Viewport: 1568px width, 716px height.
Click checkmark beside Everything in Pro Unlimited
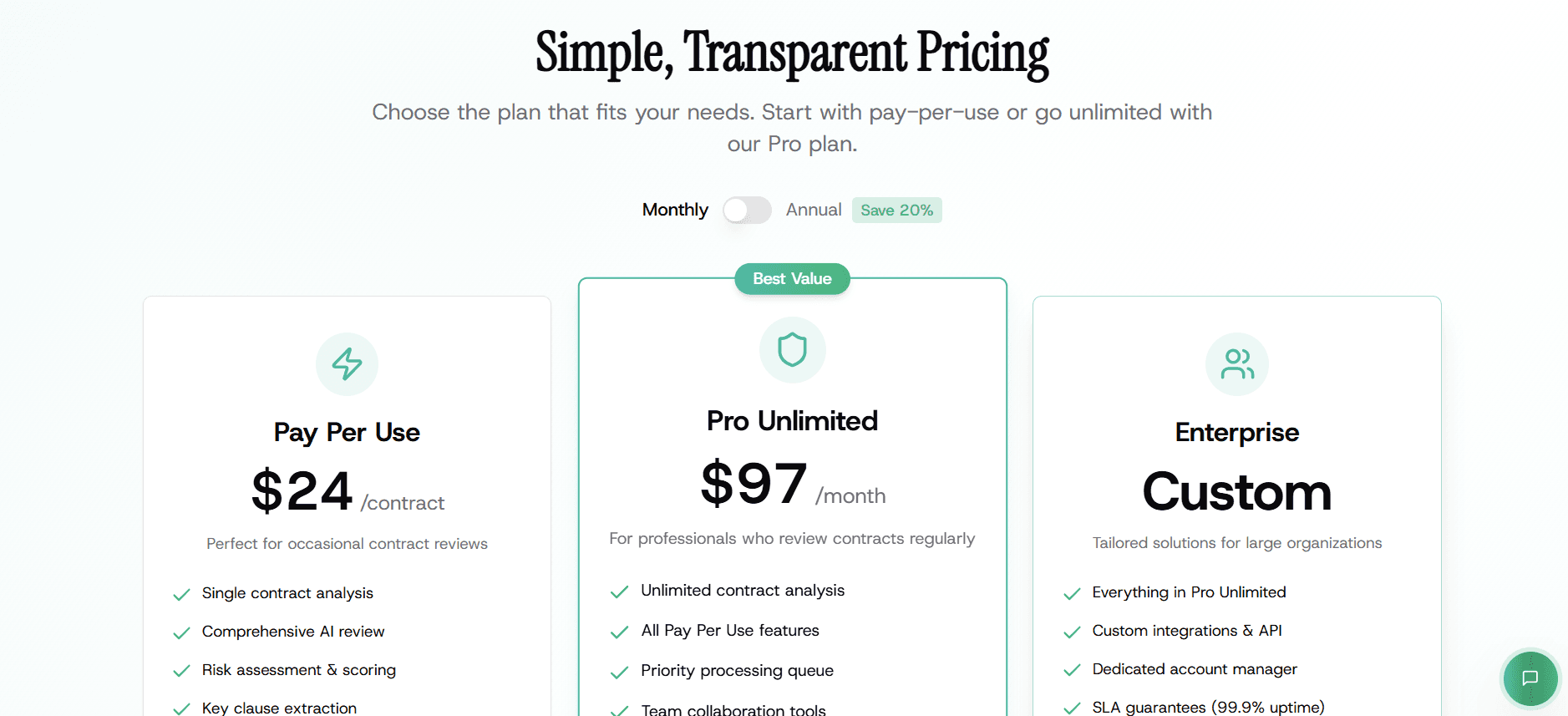click(x=1072, y=593)
